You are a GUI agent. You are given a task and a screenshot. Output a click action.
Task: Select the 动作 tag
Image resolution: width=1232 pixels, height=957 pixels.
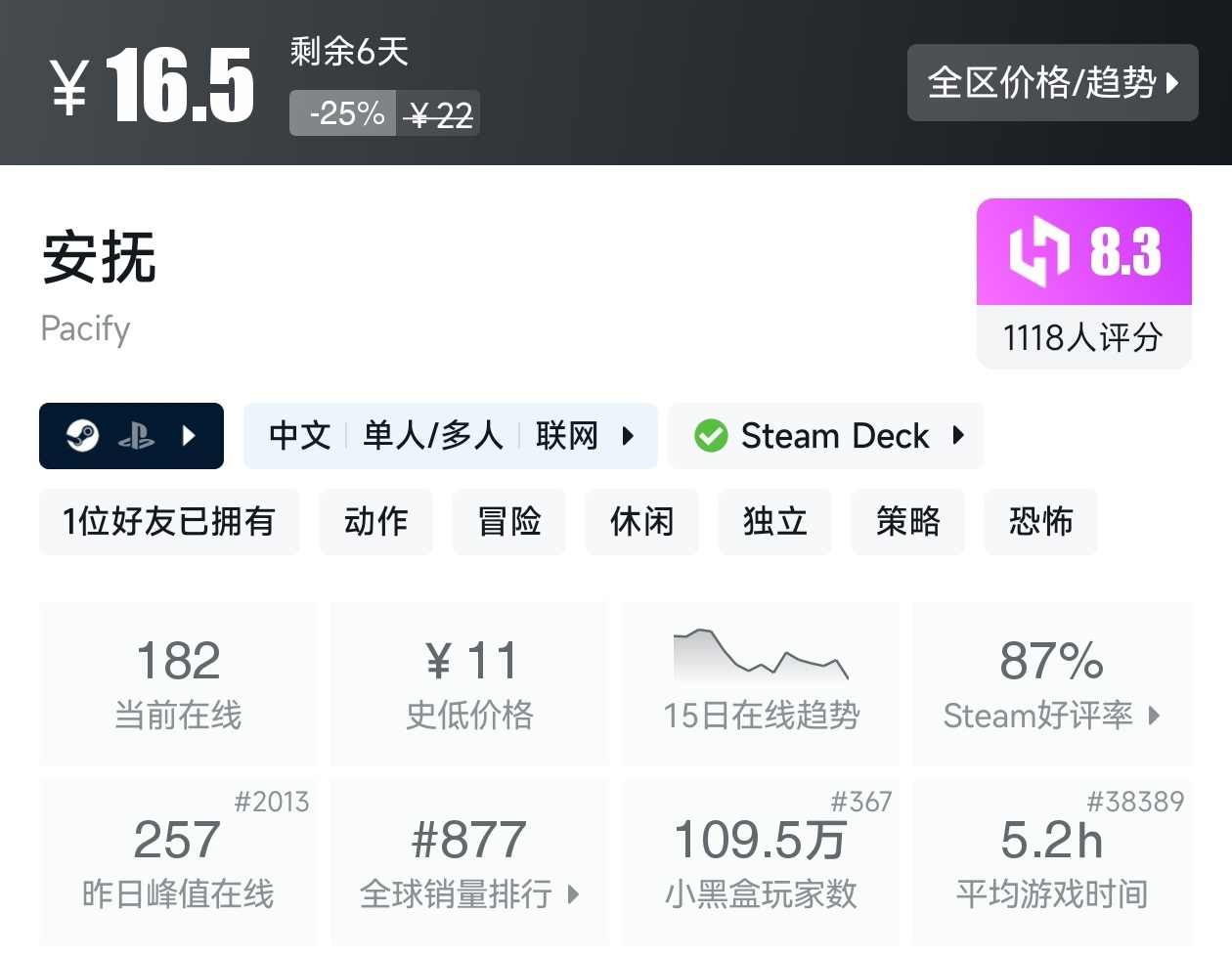375,522
